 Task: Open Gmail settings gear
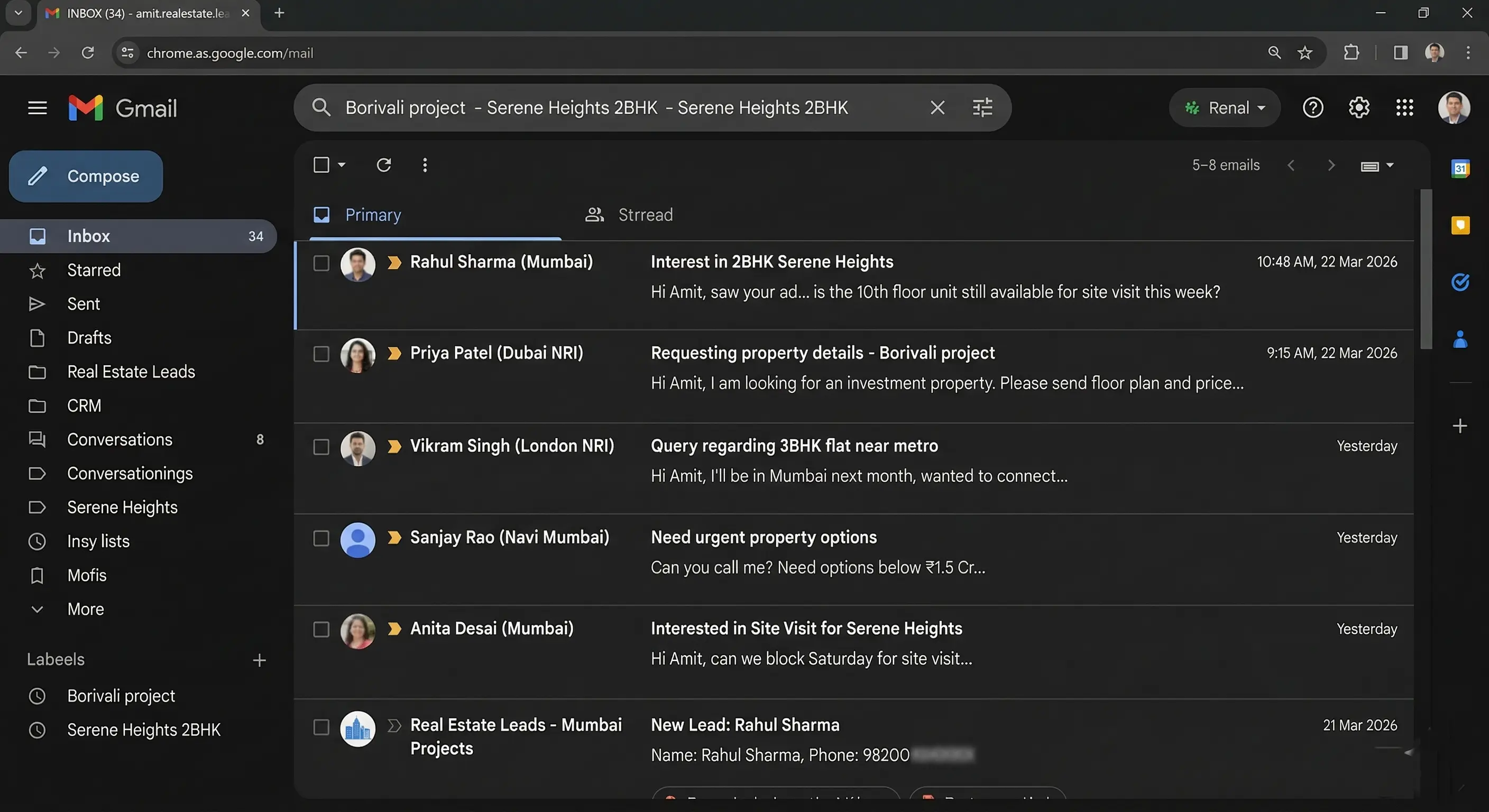[x=1358, y=107]
